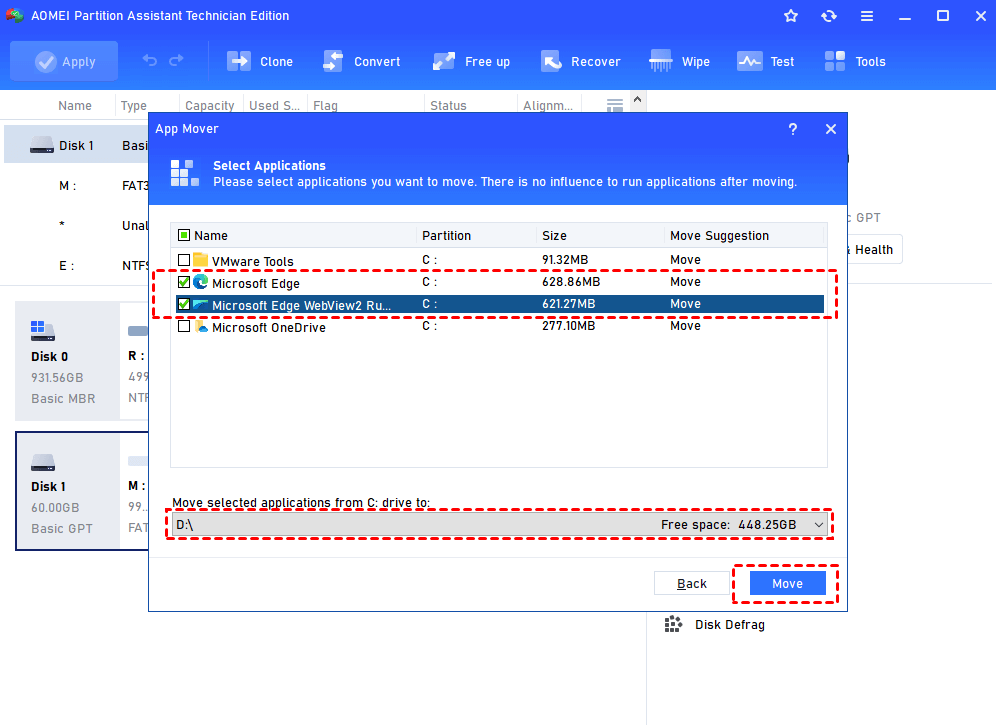
Task: Click the Redo arrow
Action: [x=177, y=60]
